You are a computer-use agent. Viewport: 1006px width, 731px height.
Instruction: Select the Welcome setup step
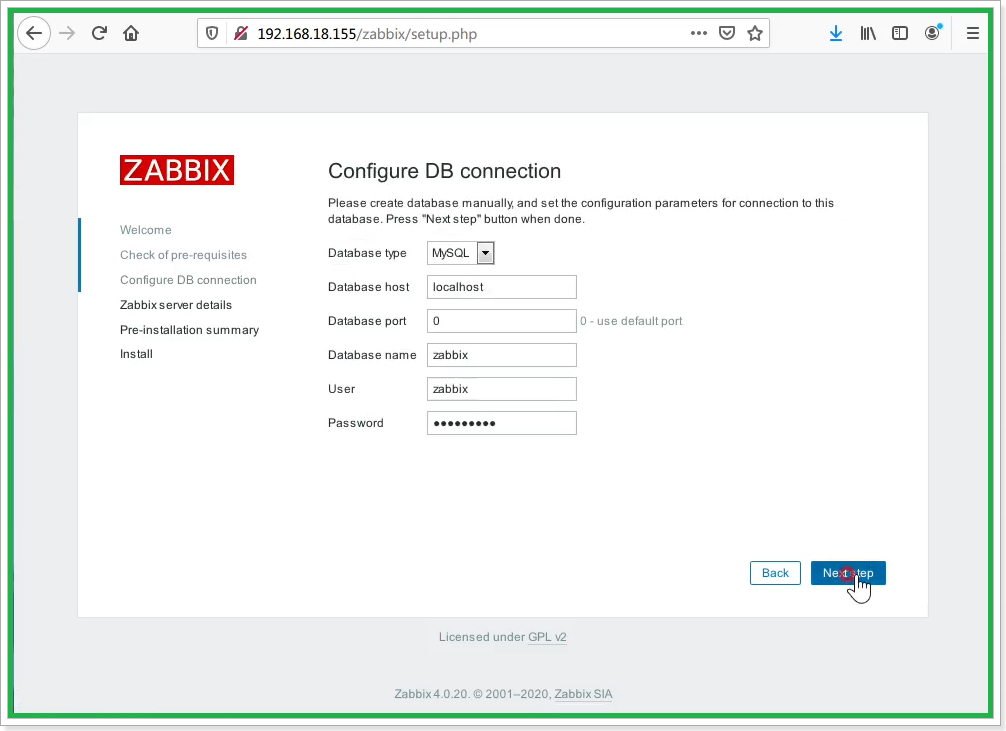click(x=146, y=230)
